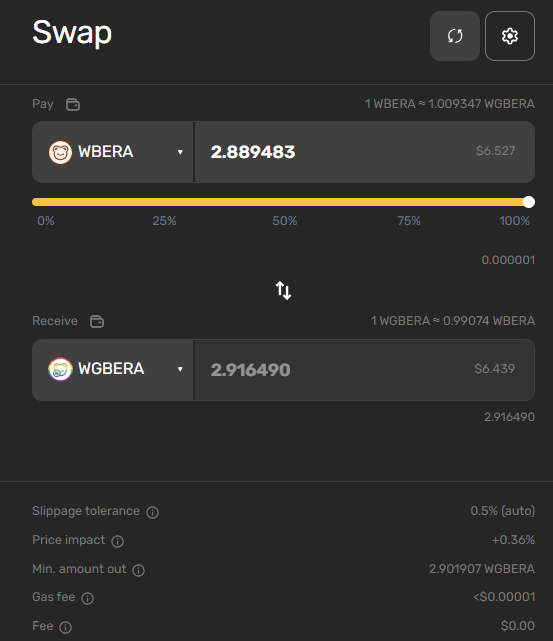Image resolution: width=553 pixels, height=641 pixels.
Task: Open the WBERA token dropdown
Action: 113,152
